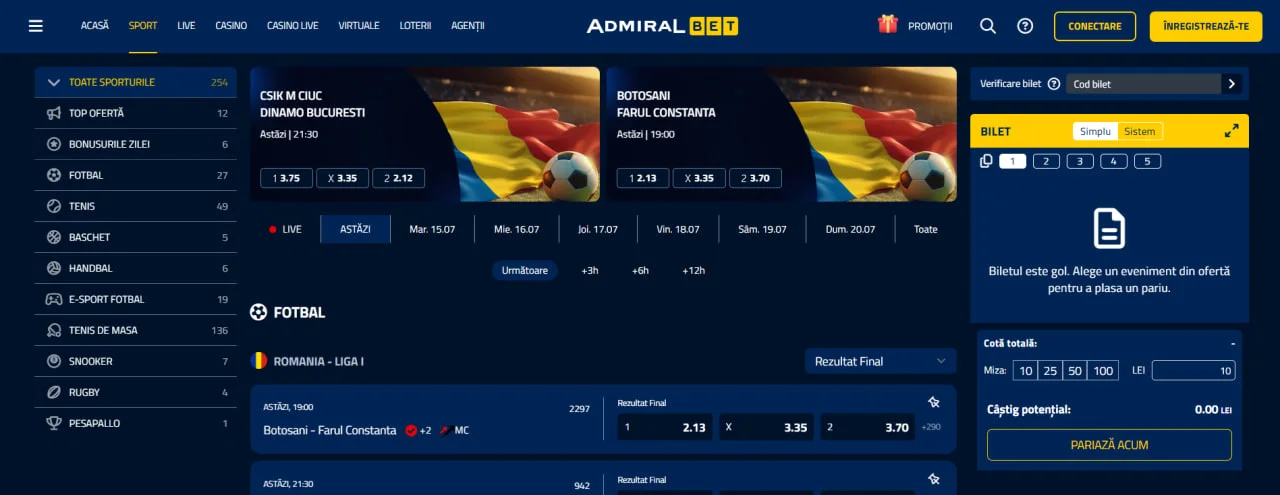This screenshot has width=1280, height=495.
Task: Open the Loterii menu item
Action: coord(415,26)
